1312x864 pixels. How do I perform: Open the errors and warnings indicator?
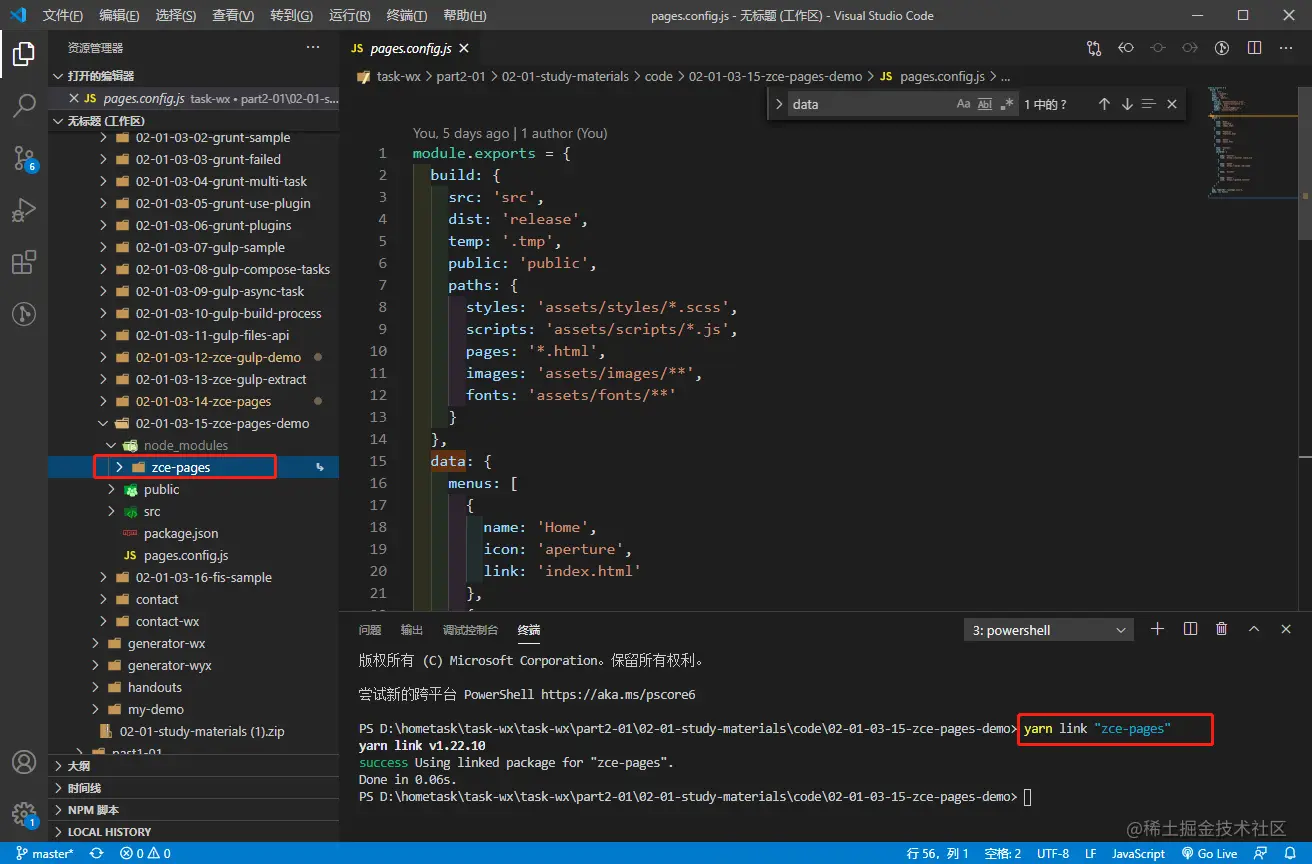145,853
